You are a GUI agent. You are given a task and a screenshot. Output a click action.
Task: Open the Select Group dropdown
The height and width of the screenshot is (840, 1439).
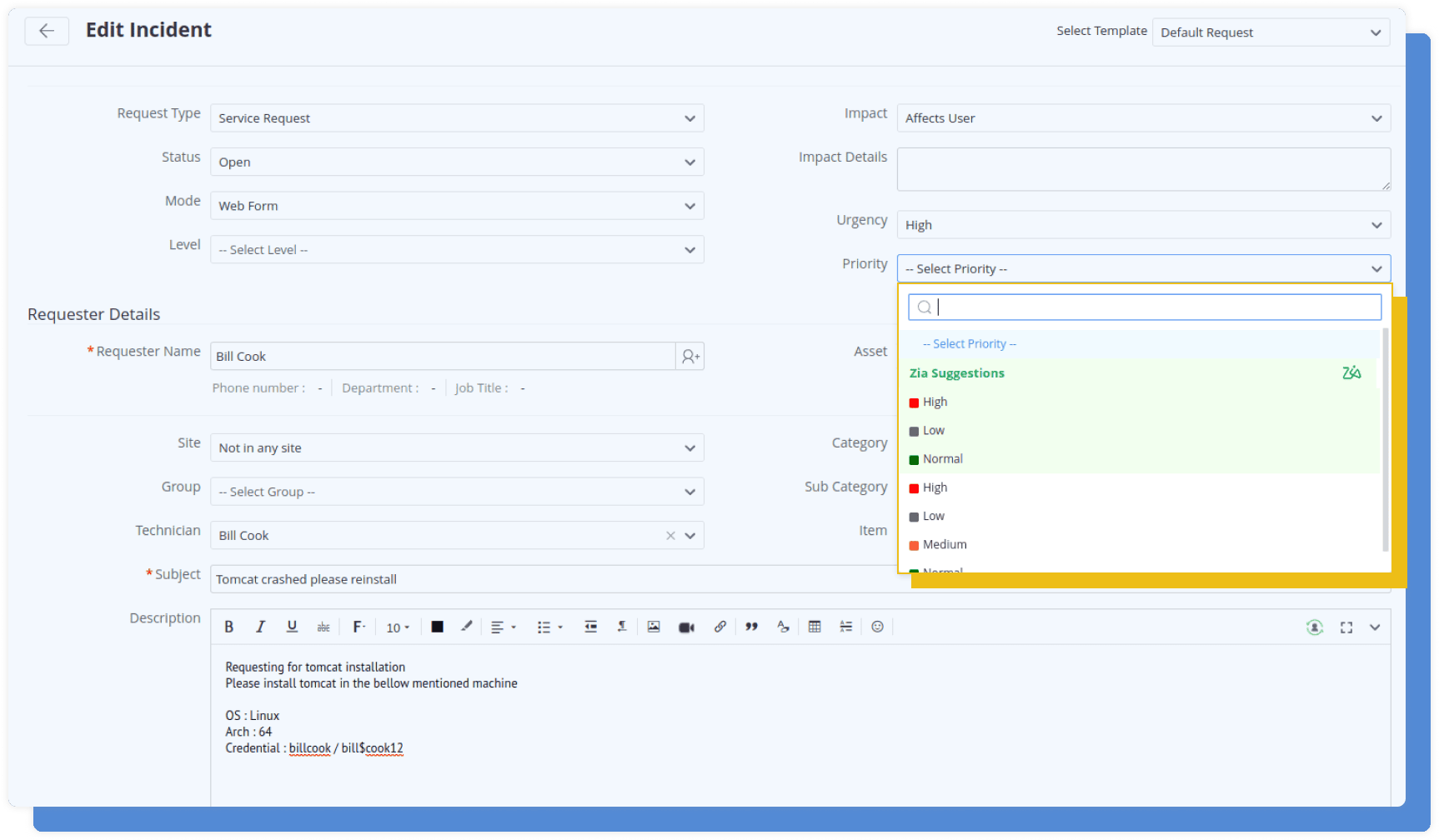pyautogui.click(x=456, y=492)
